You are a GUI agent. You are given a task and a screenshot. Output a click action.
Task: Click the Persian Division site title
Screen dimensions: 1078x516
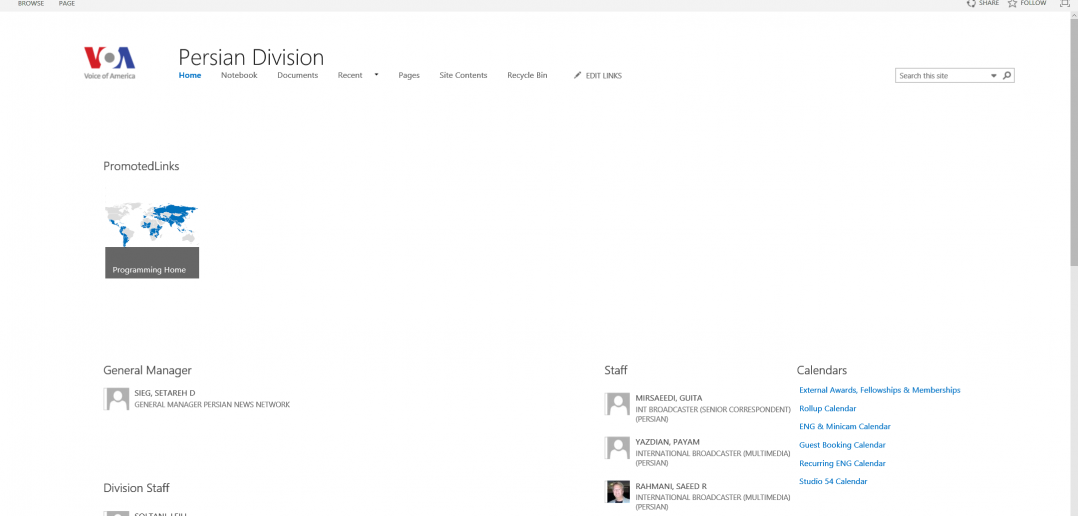251,57
